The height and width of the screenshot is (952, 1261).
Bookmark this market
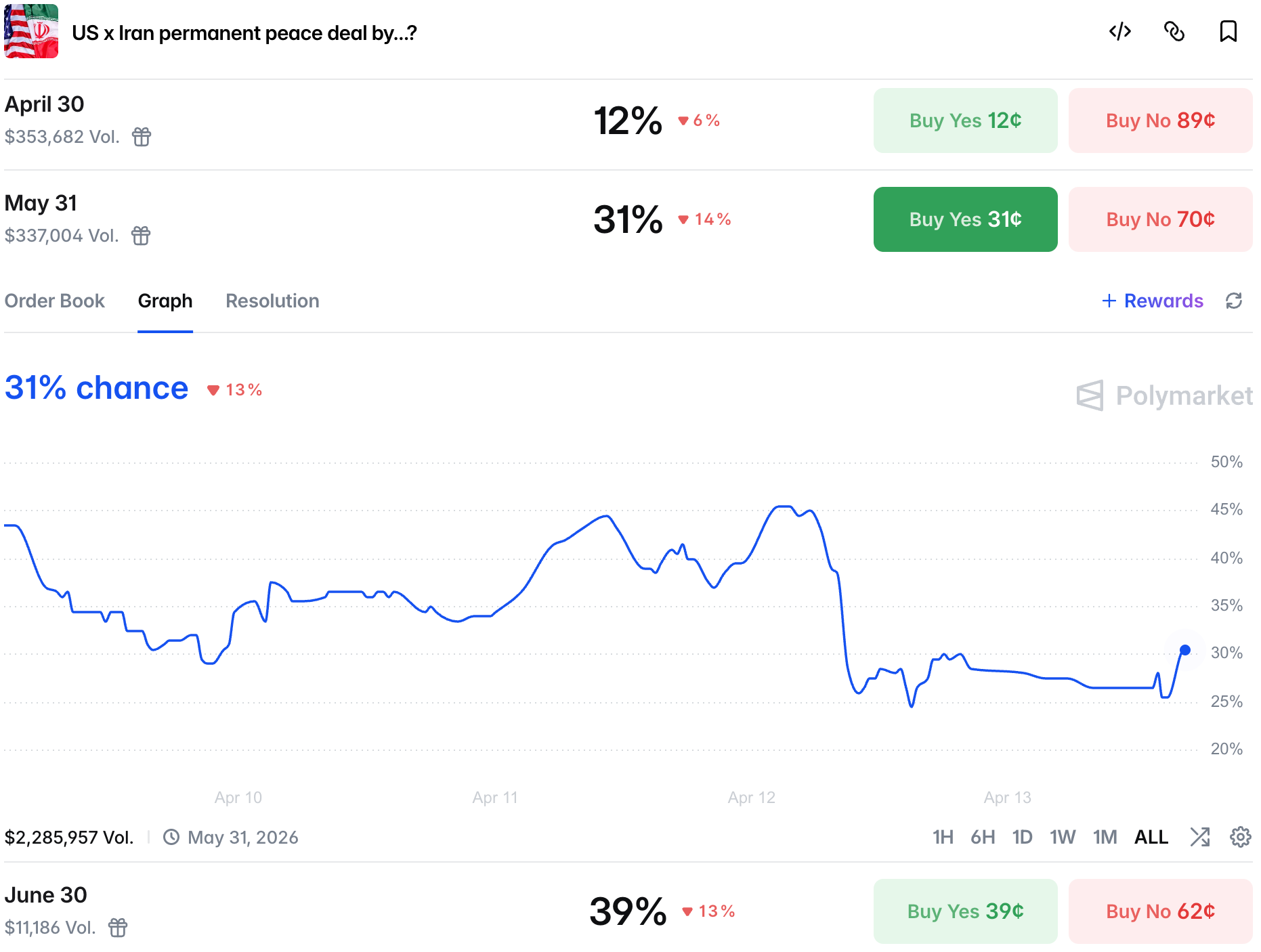click(x=1228, y=31)
